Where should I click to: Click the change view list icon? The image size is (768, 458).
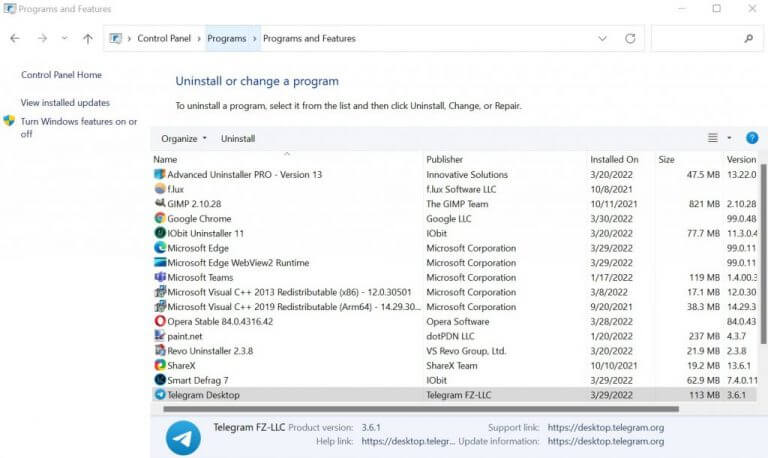[x=713, y=138]
